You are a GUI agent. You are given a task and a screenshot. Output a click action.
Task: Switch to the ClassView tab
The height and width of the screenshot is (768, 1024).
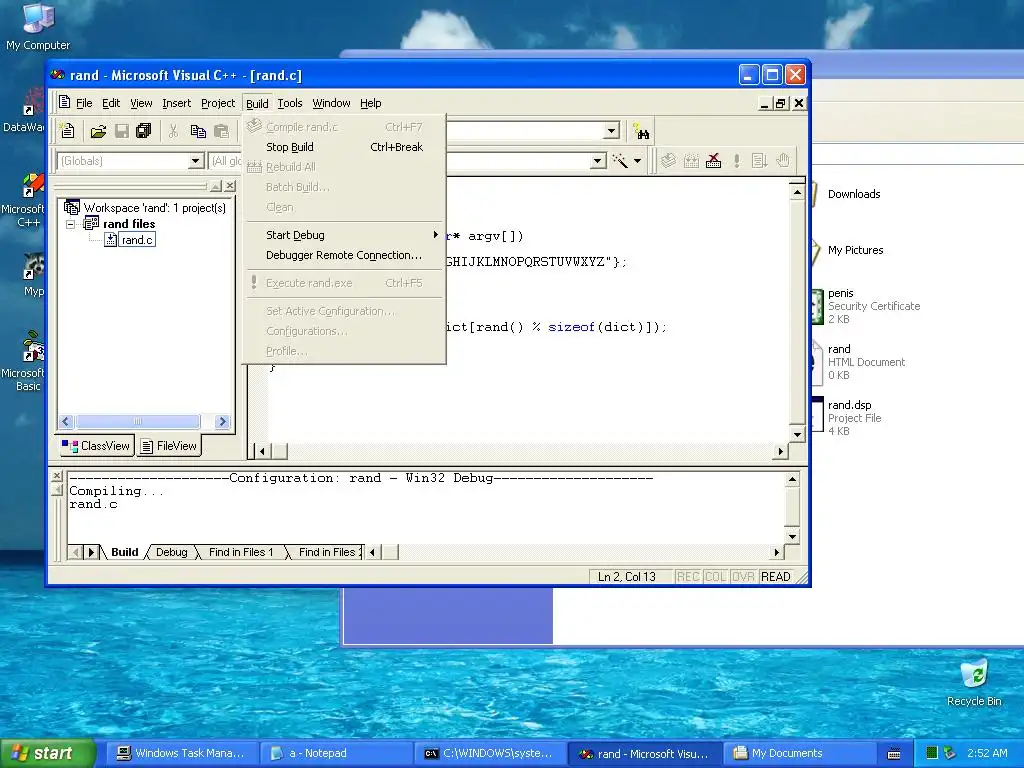96,446
